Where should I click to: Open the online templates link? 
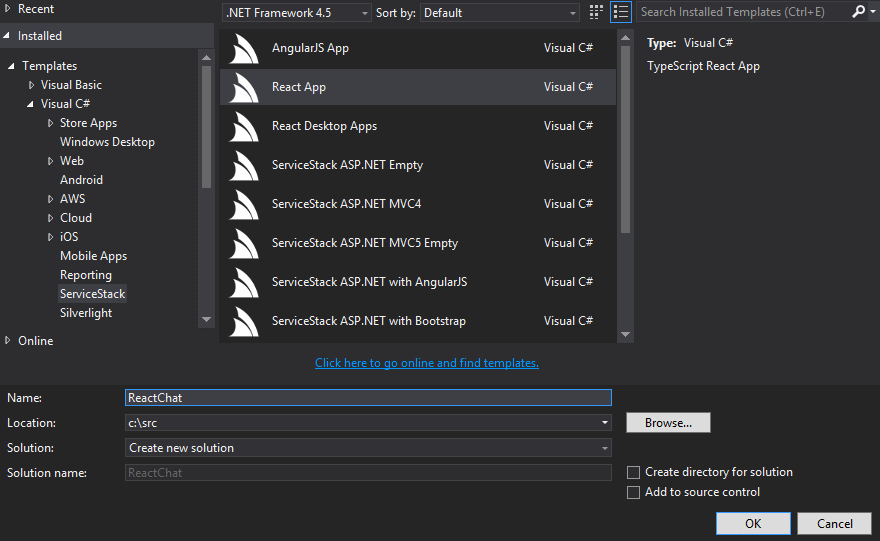point(426,363)
